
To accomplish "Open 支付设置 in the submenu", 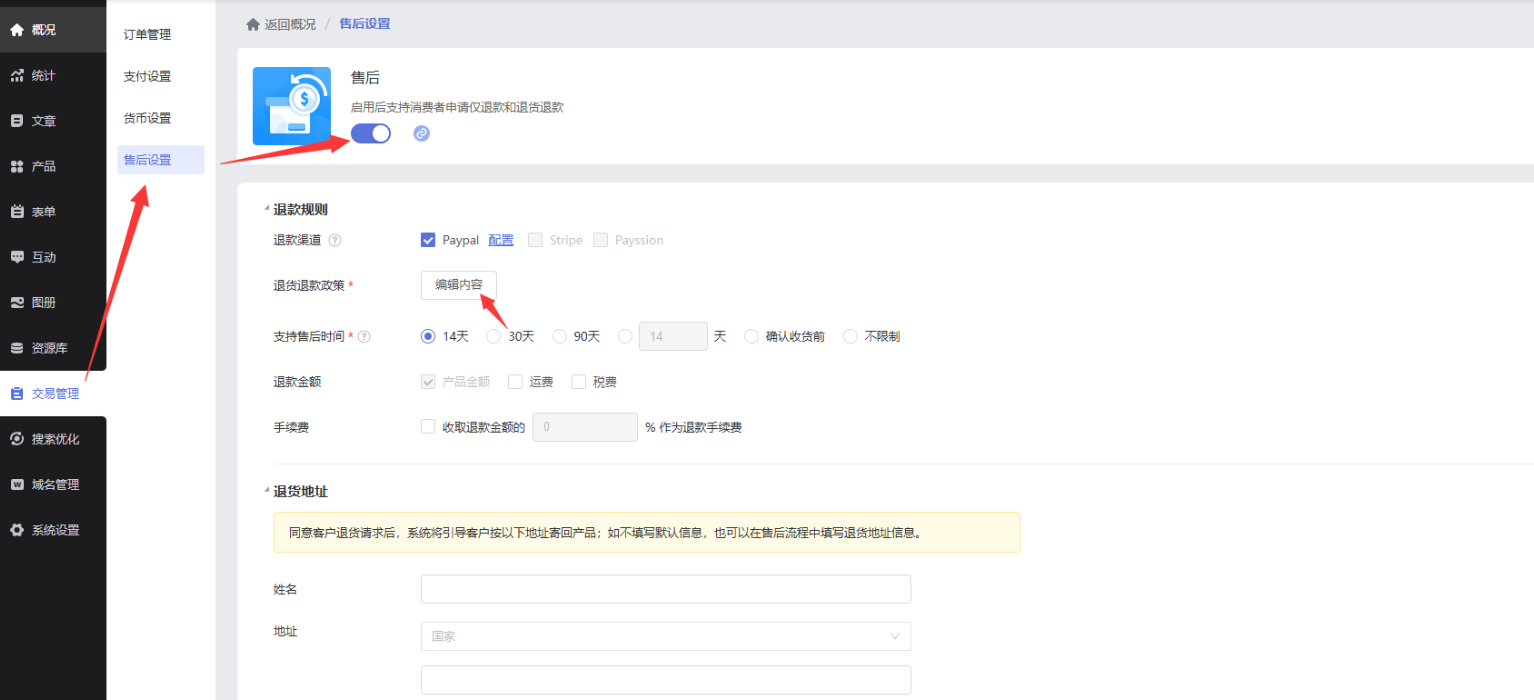I will [147, 77].
